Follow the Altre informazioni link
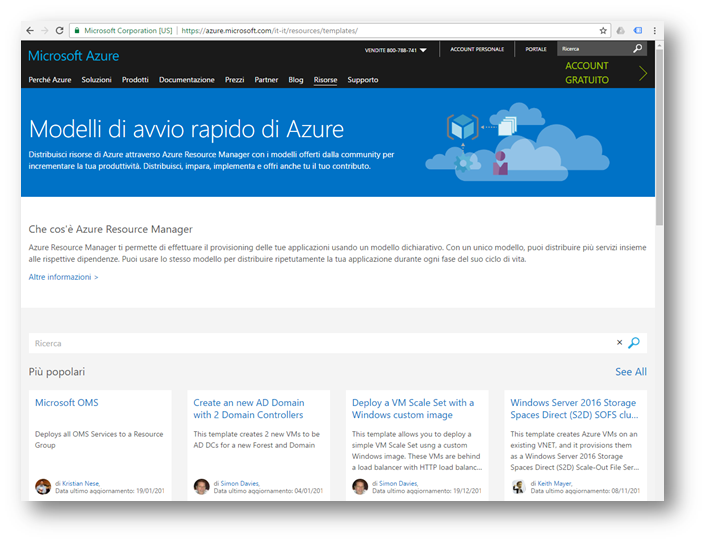Viewport: 706px width, 543px height. [x=63, y=277]
